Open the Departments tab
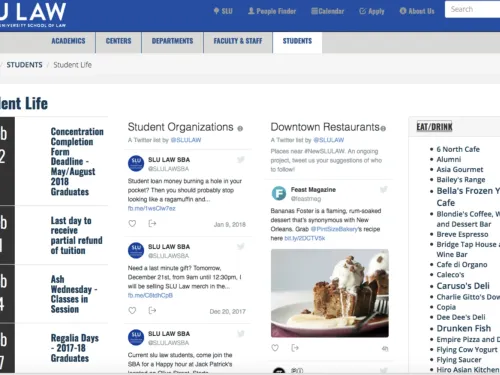The width and height of the screenshot is (500, 375). click(x=172, y=41)
